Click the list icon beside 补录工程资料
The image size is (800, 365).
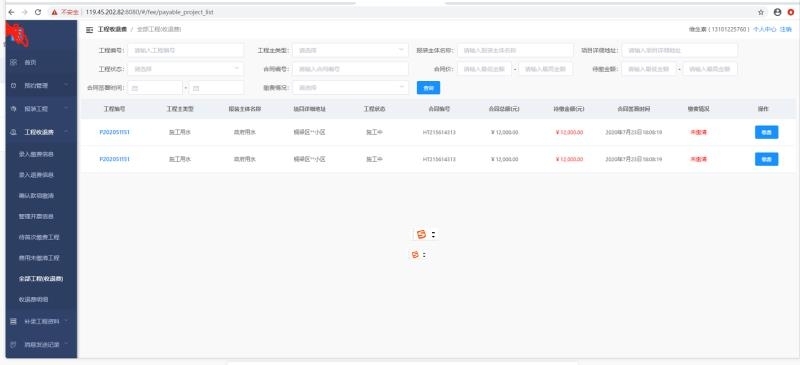click(x=13, y=322)
